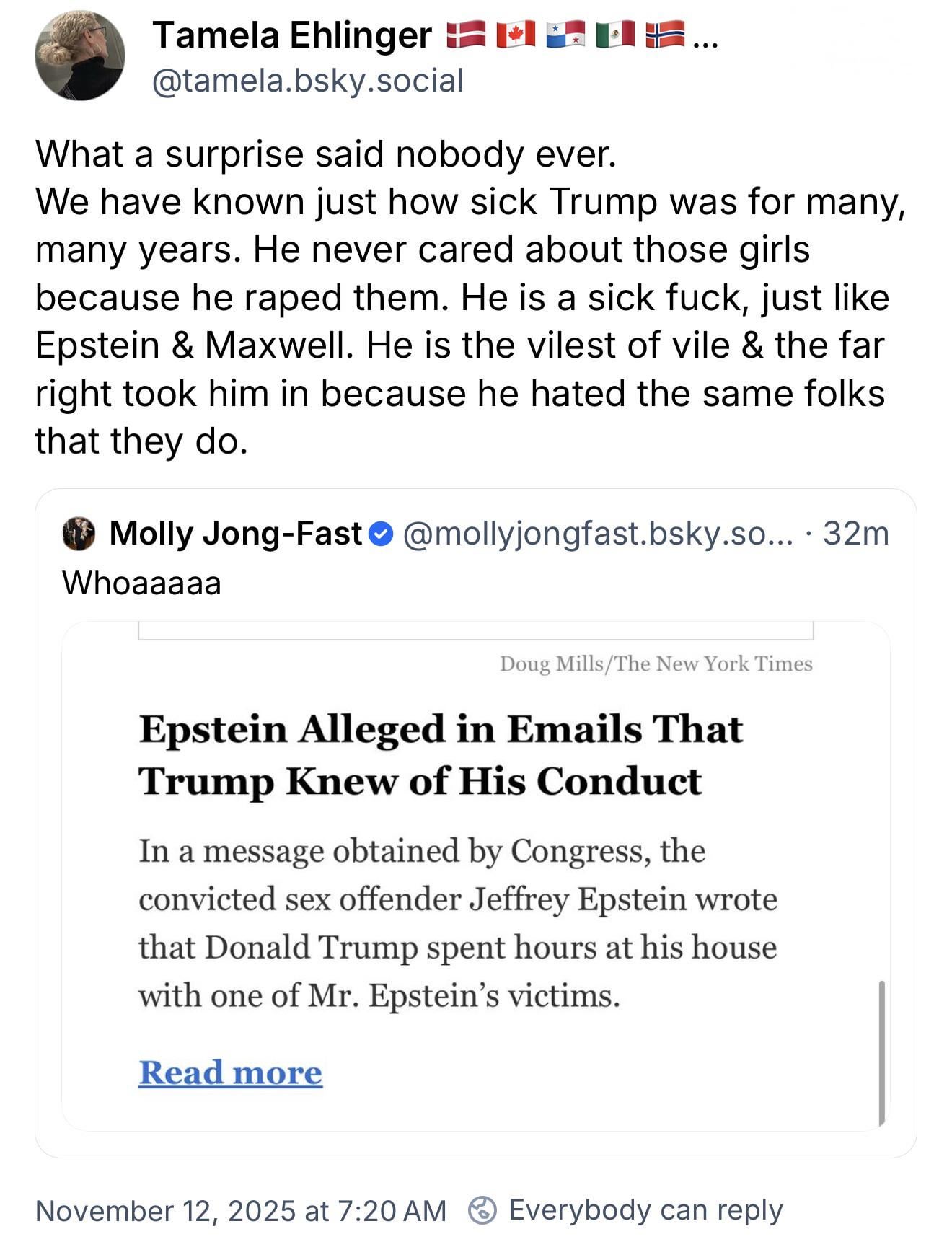Click the Denmark flag emoji

click(466, 35)
